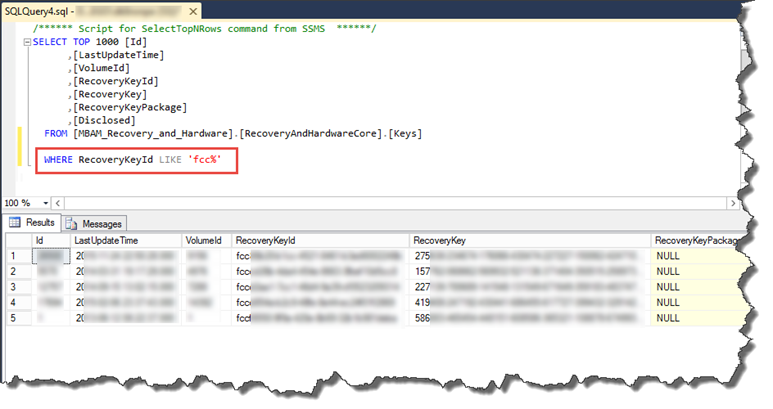Click the RecoveryKey cell starting with 227

coord(530,287)
